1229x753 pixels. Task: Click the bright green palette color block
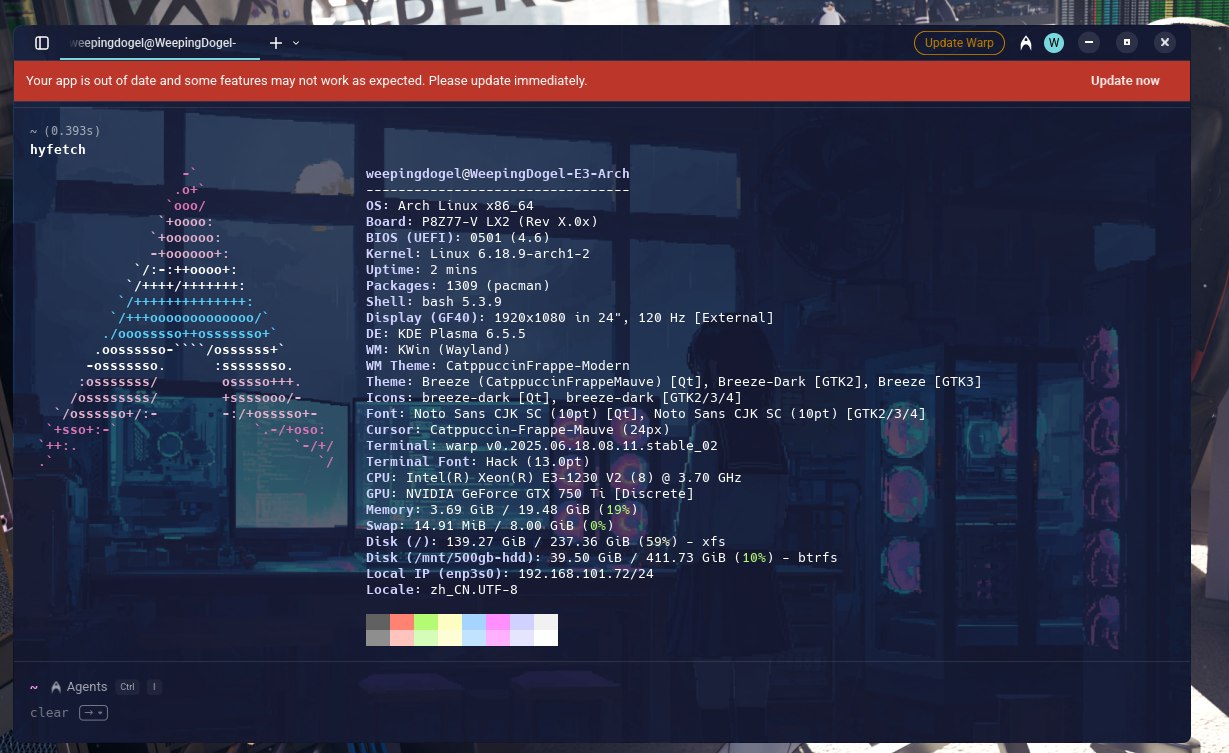click(x=426, y=622)
